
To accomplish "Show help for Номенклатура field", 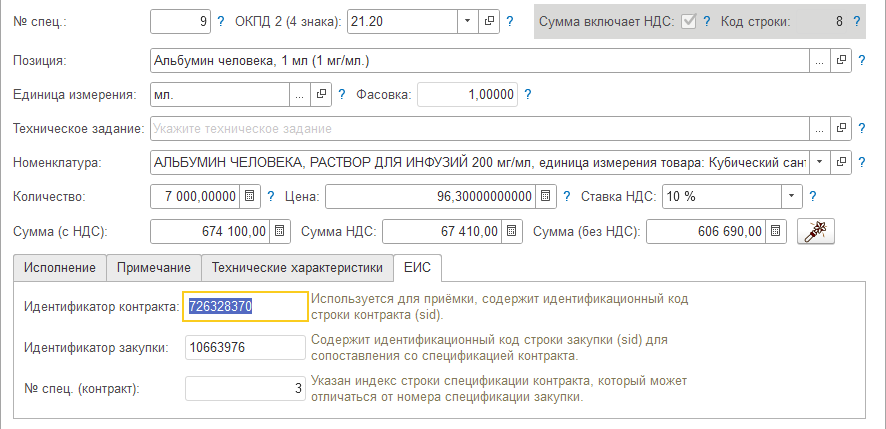I will coord(862,162).
